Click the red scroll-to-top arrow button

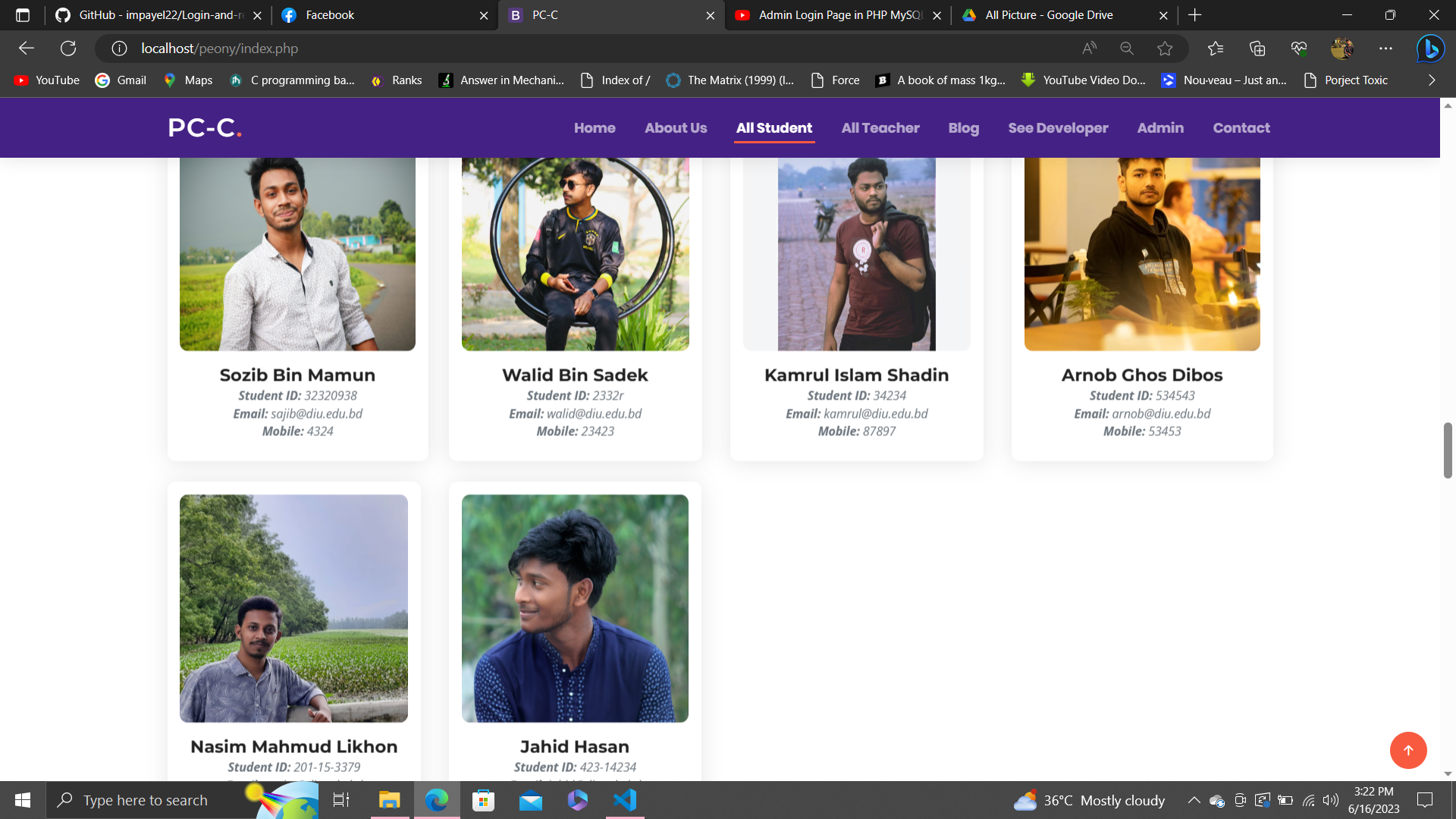coord(1407,750)
